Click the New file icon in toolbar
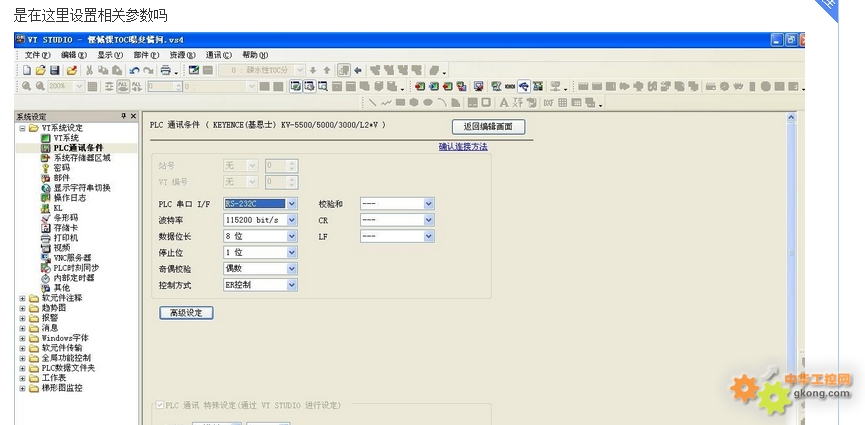Image resolution: width=865 pixels, height=425 pixels. 26,70
